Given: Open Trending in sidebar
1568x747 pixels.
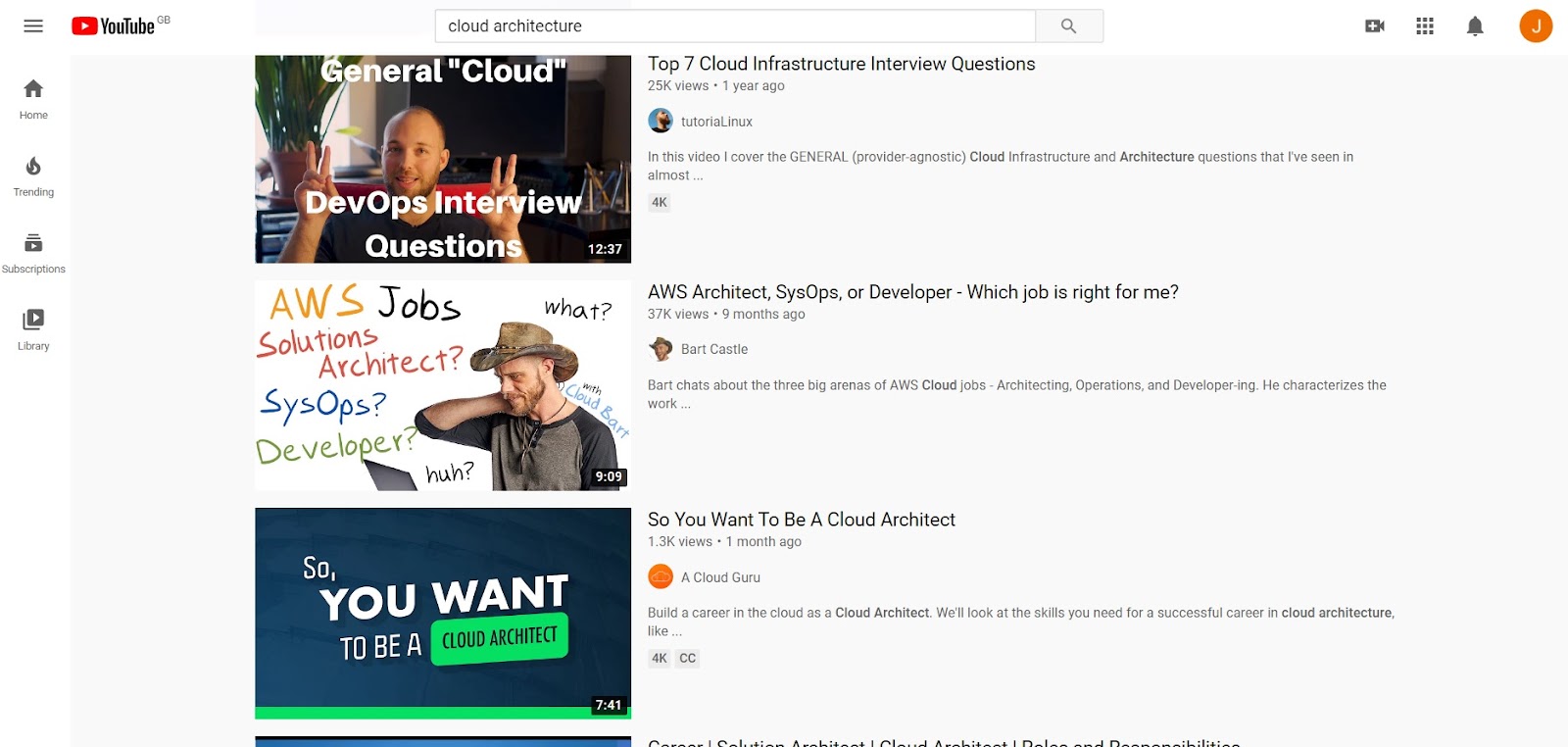Looking at the screenshot, I should [33, 176].
